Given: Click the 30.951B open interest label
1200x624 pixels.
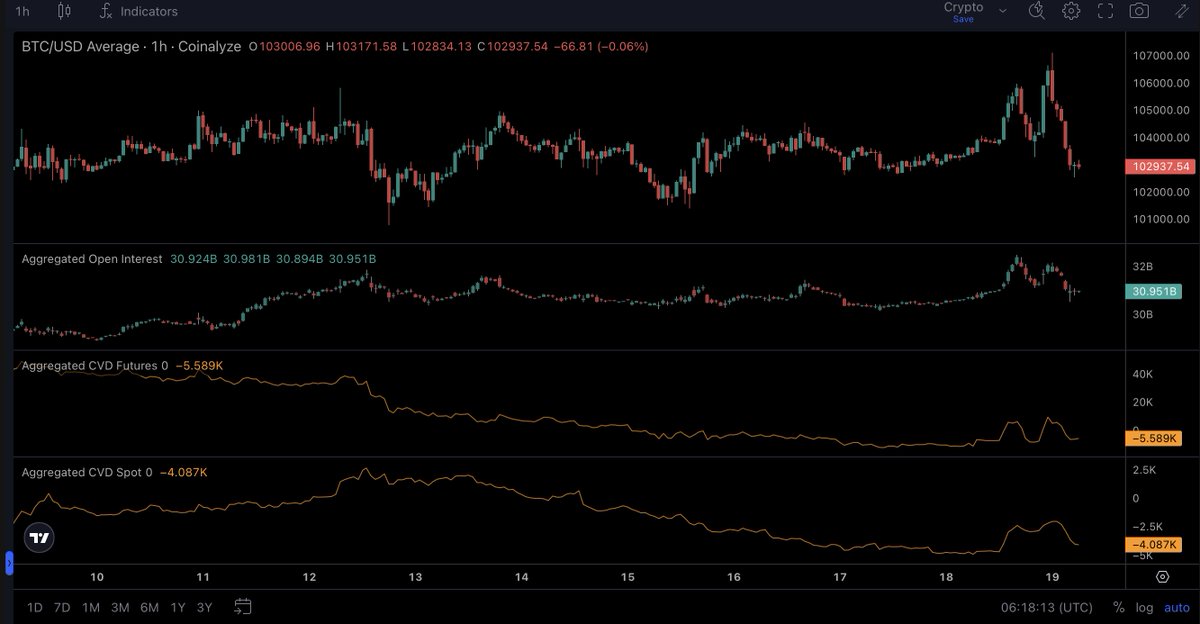Looking at the screenshot, I should (1153, 292).
